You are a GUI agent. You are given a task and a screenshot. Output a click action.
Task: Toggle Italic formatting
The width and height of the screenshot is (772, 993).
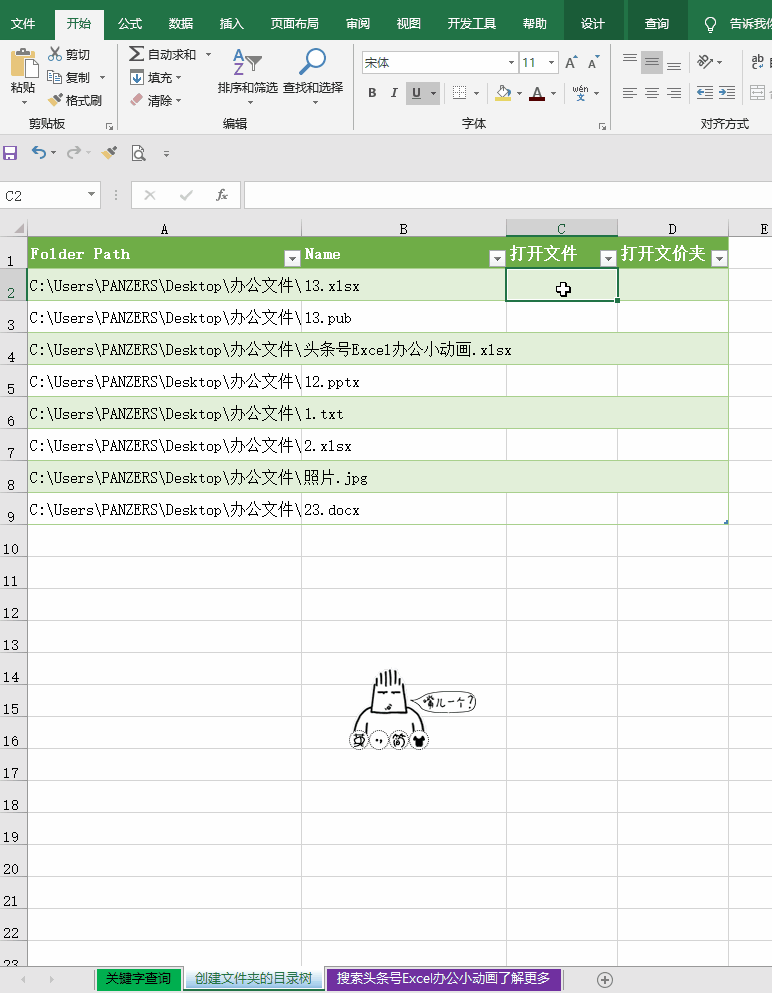pyautogui.click(x=394, y=93)
